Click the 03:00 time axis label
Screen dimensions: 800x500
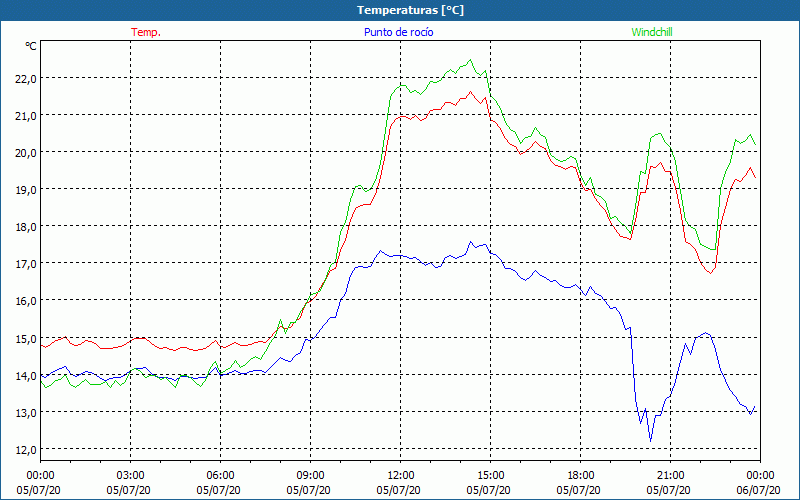coord(130,476)
